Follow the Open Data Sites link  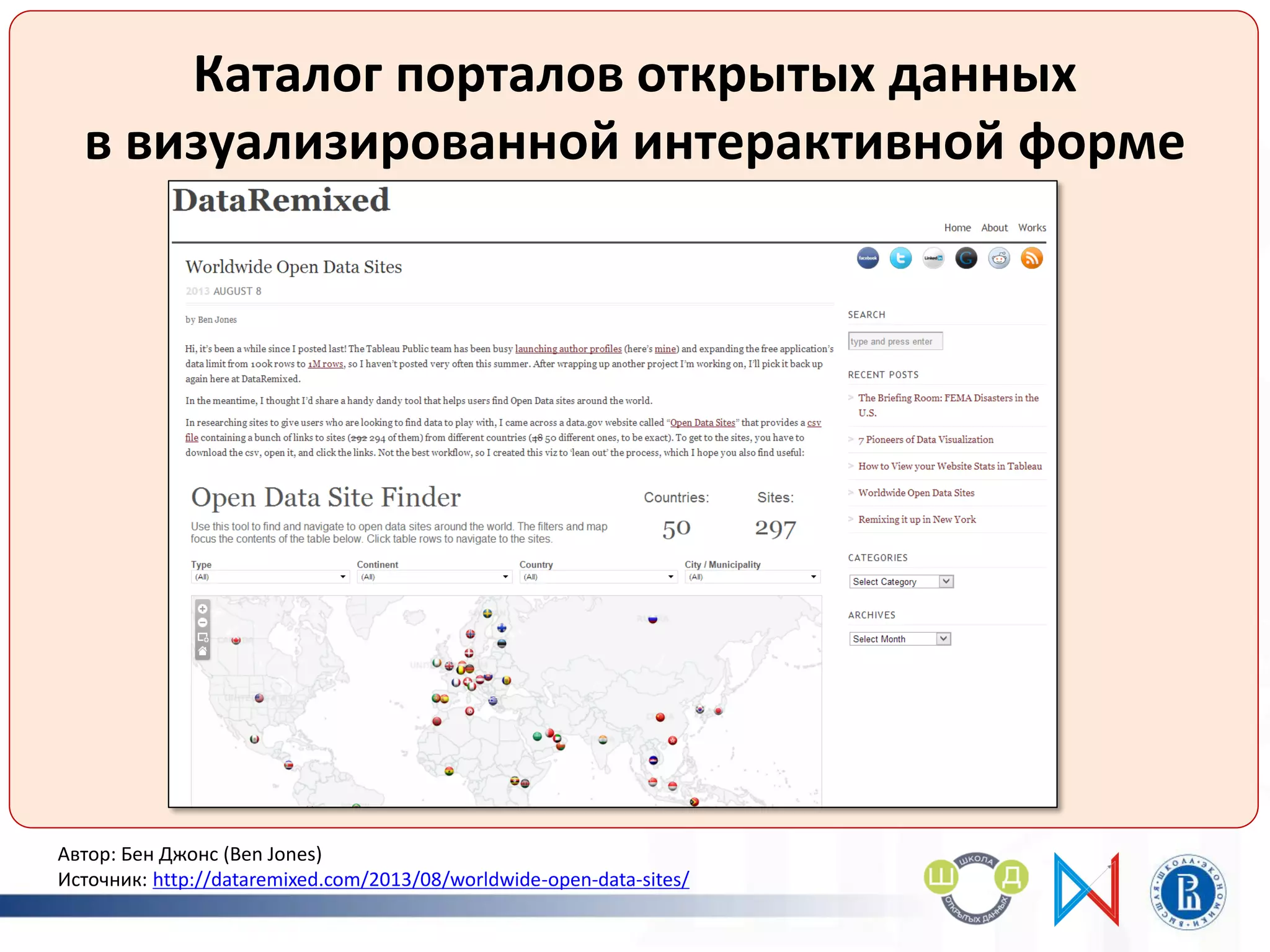703,423
